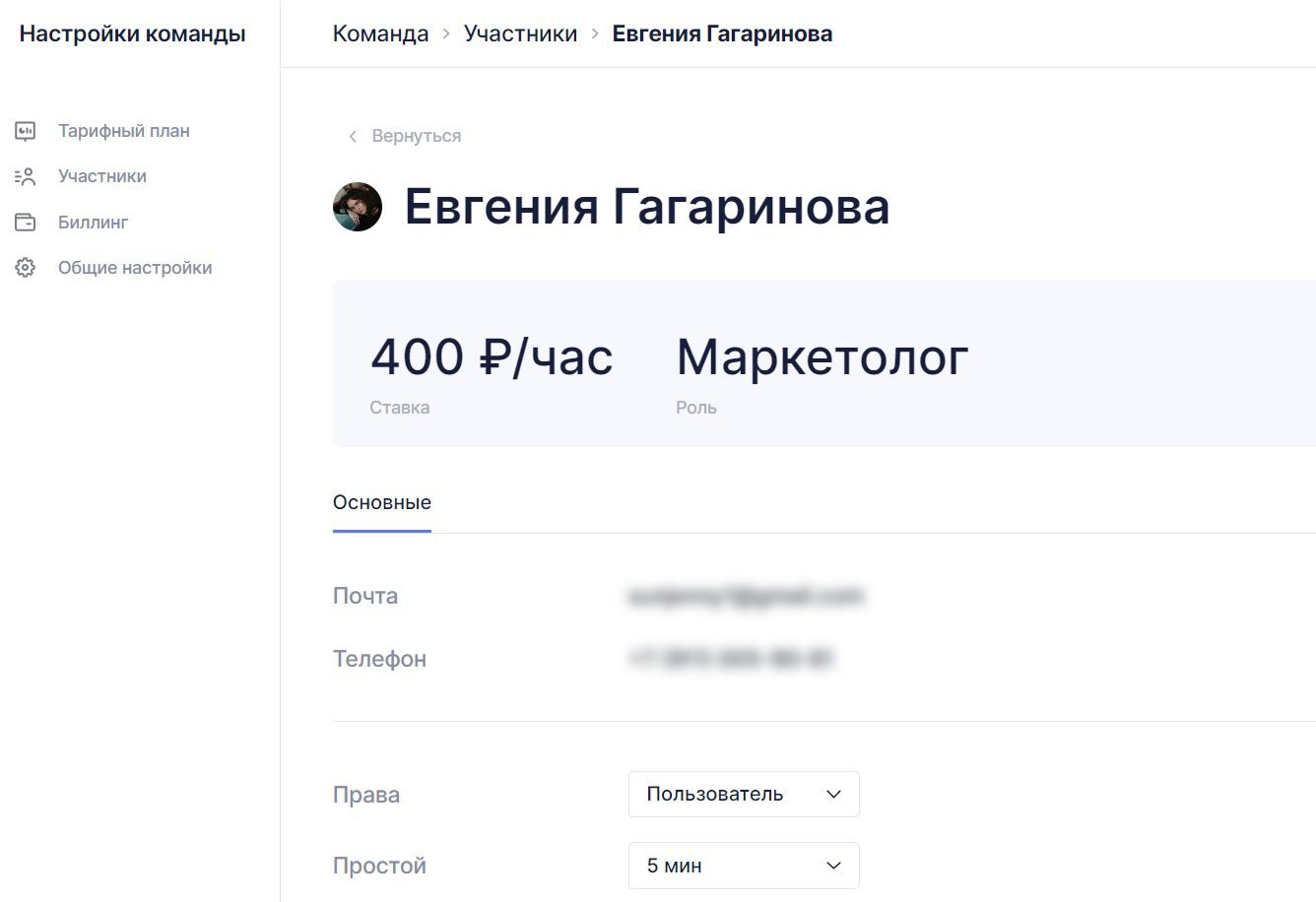The width and height of the screenshot is (1316, 902).
Task: Click the Тарифный план chart icon
Action: 26,131
